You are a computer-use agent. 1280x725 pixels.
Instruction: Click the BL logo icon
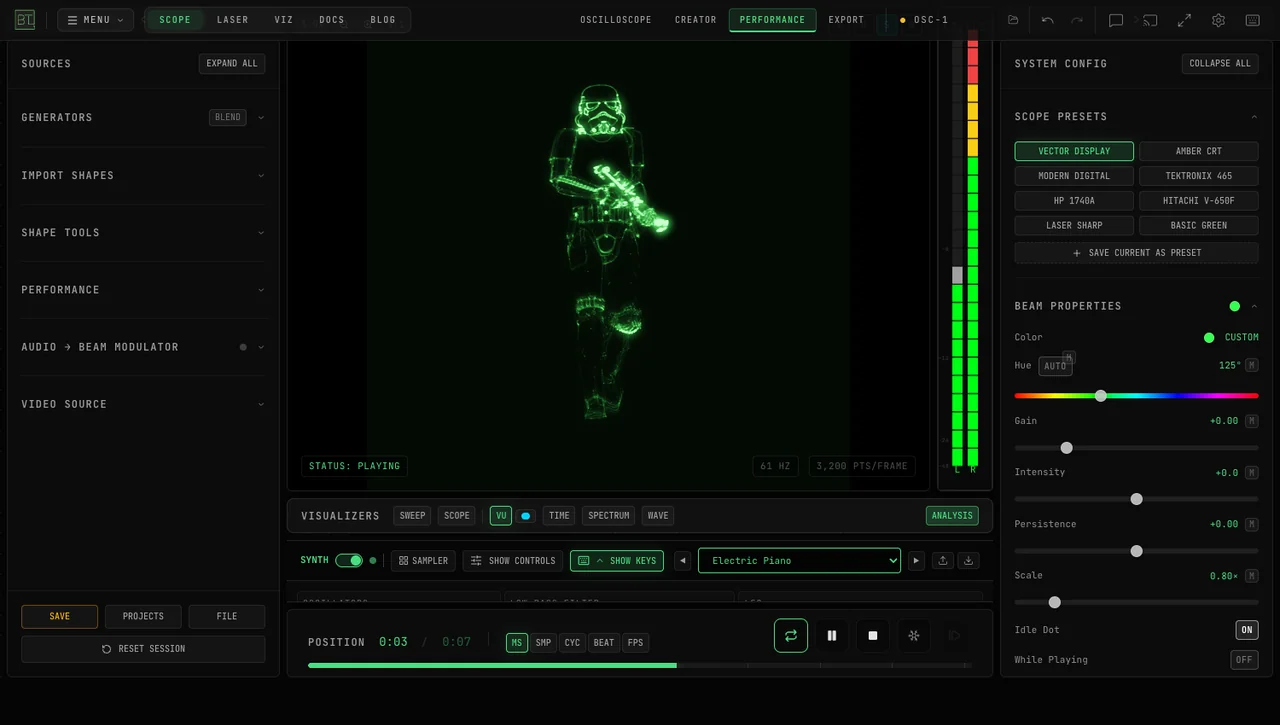[x=25, y=20]
